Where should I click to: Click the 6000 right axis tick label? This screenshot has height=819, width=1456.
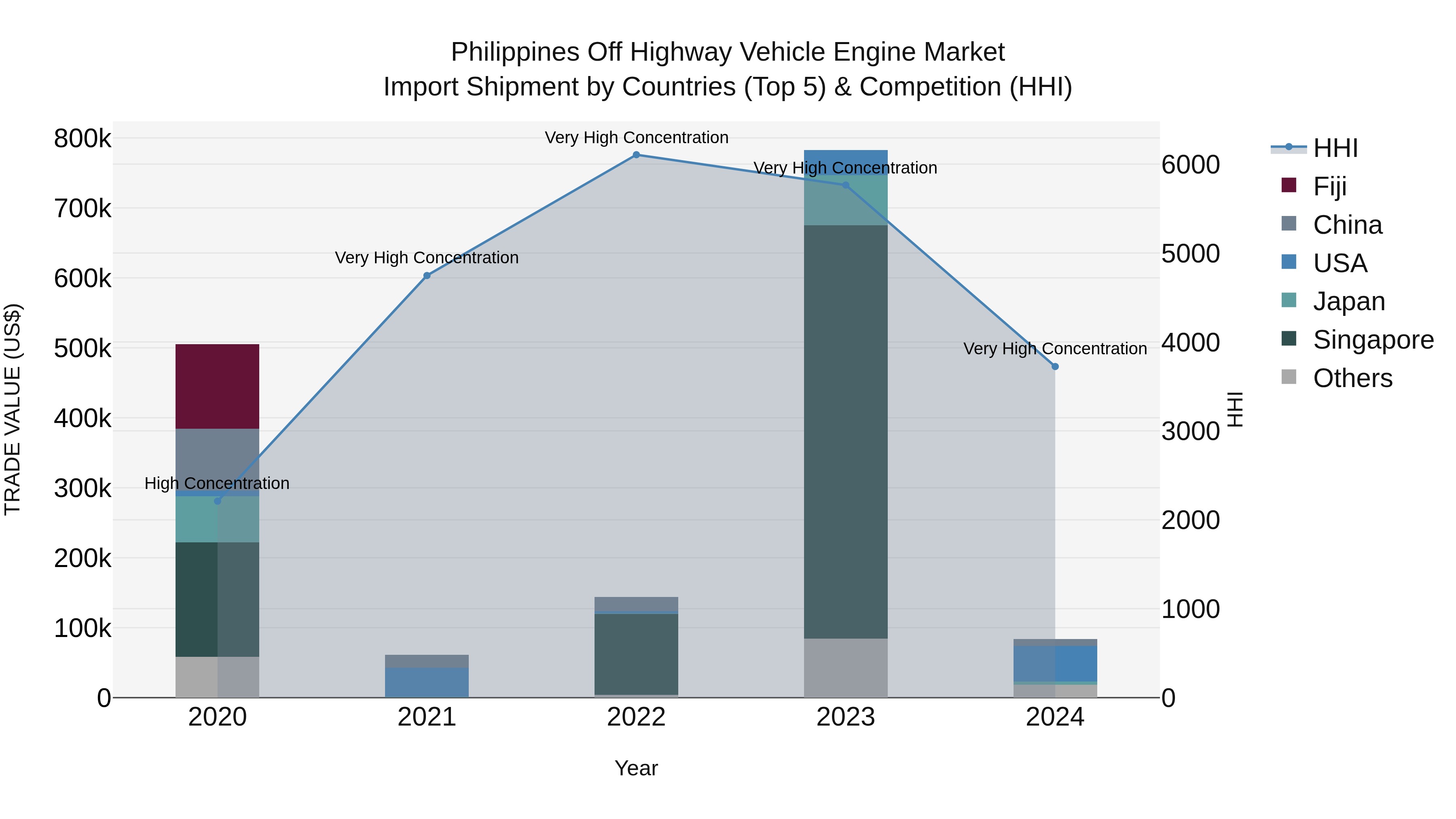click(x=1191, y=165)
